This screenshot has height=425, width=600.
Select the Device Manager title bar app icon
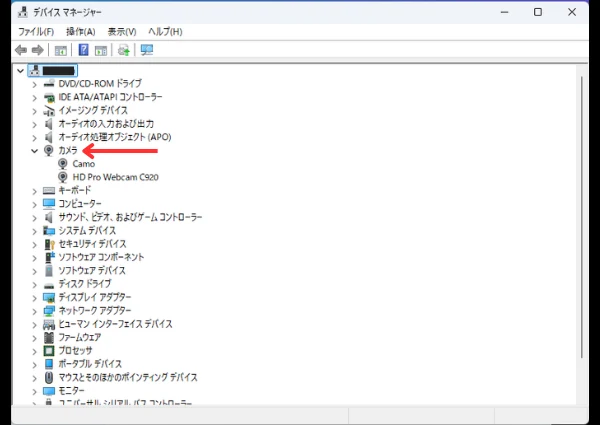(23, 12)
